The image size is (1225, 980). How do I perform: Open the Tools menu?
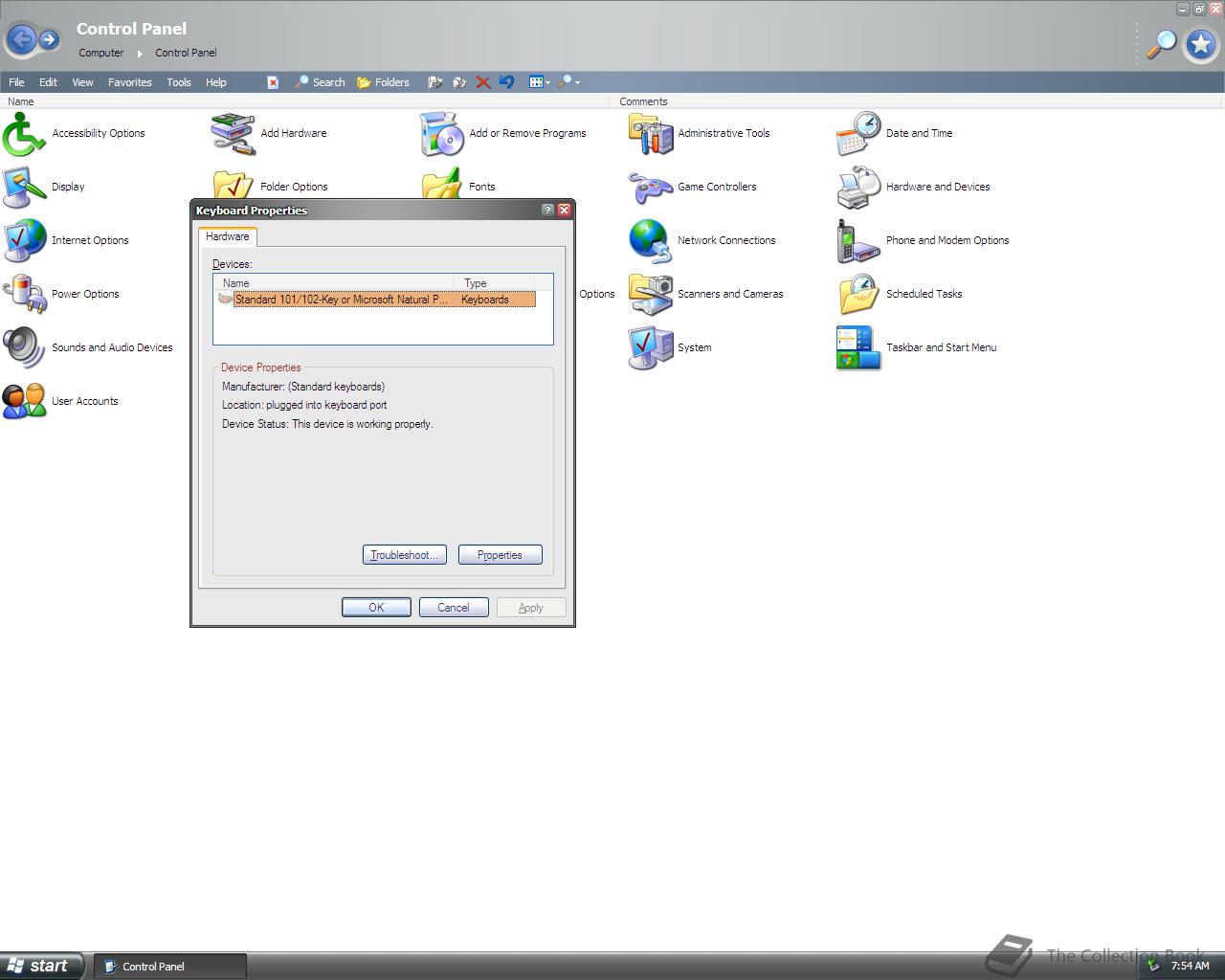pos(179,82)
